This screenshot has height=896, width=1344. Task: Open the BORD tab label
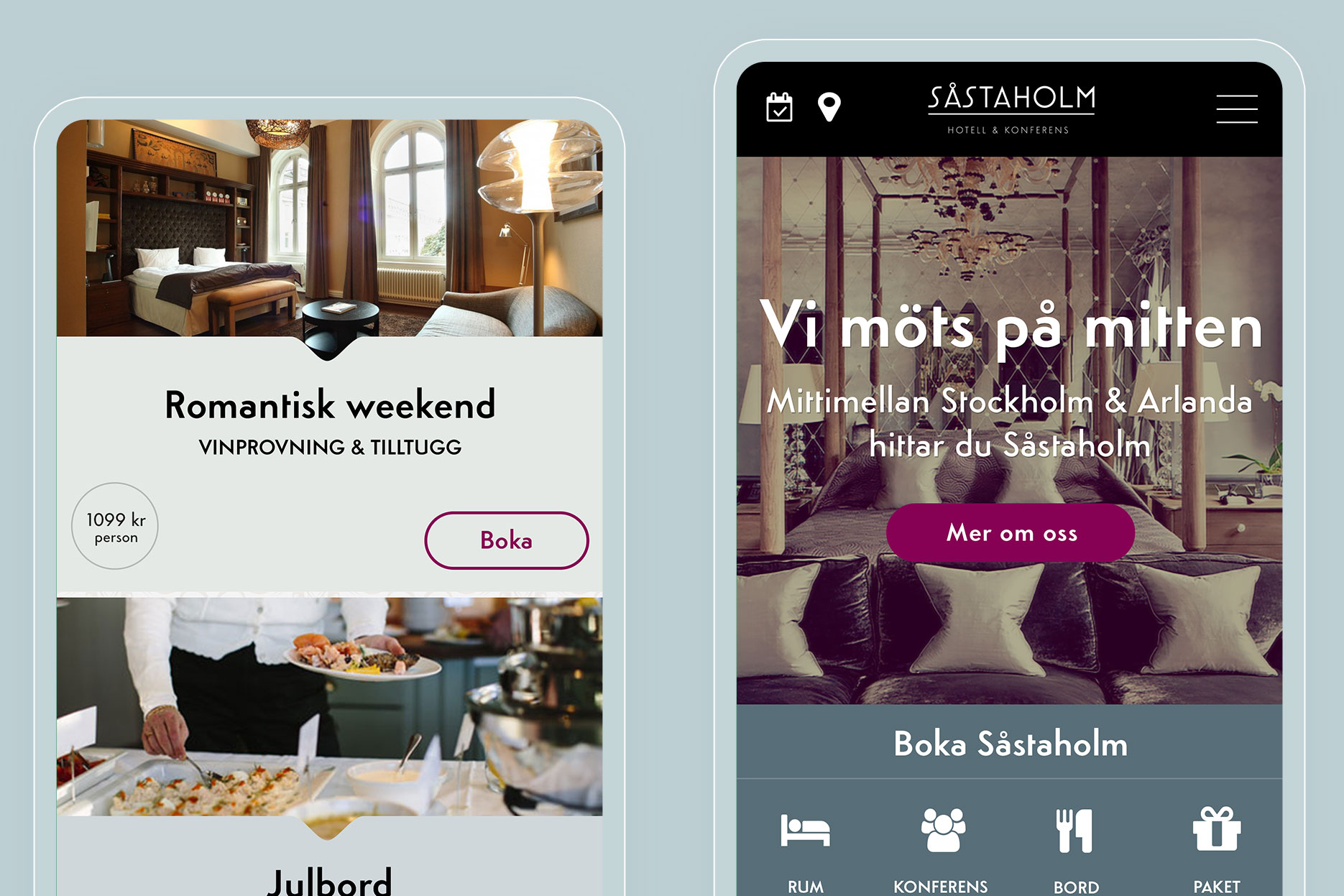pos(1076,887)
